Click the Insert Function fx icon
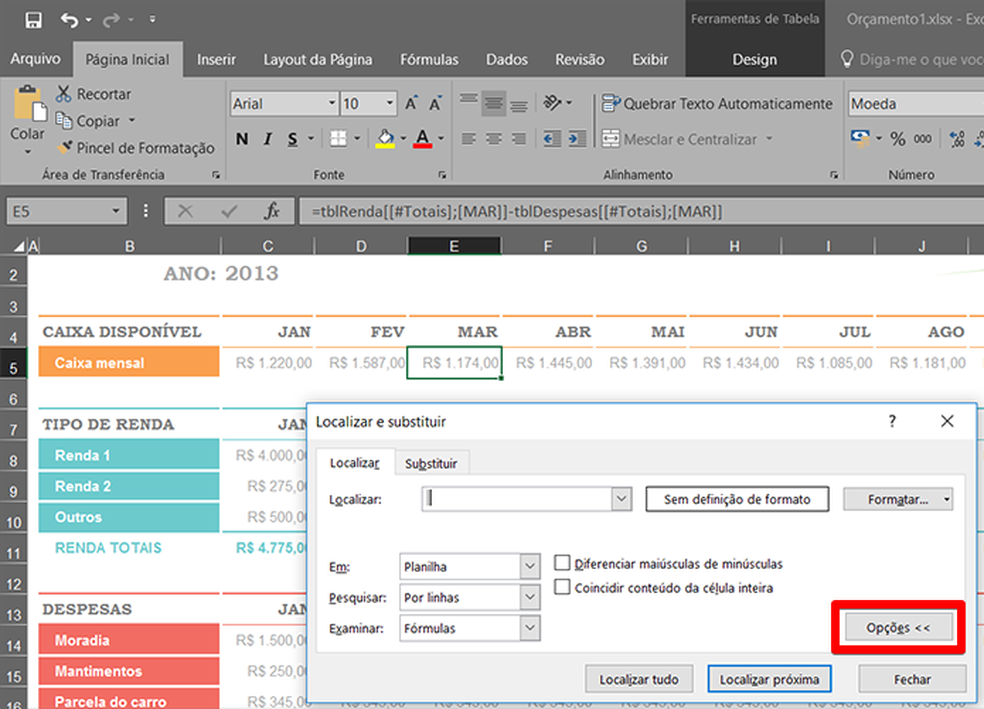Screen dimensions: 984x709 pos(271,211)
